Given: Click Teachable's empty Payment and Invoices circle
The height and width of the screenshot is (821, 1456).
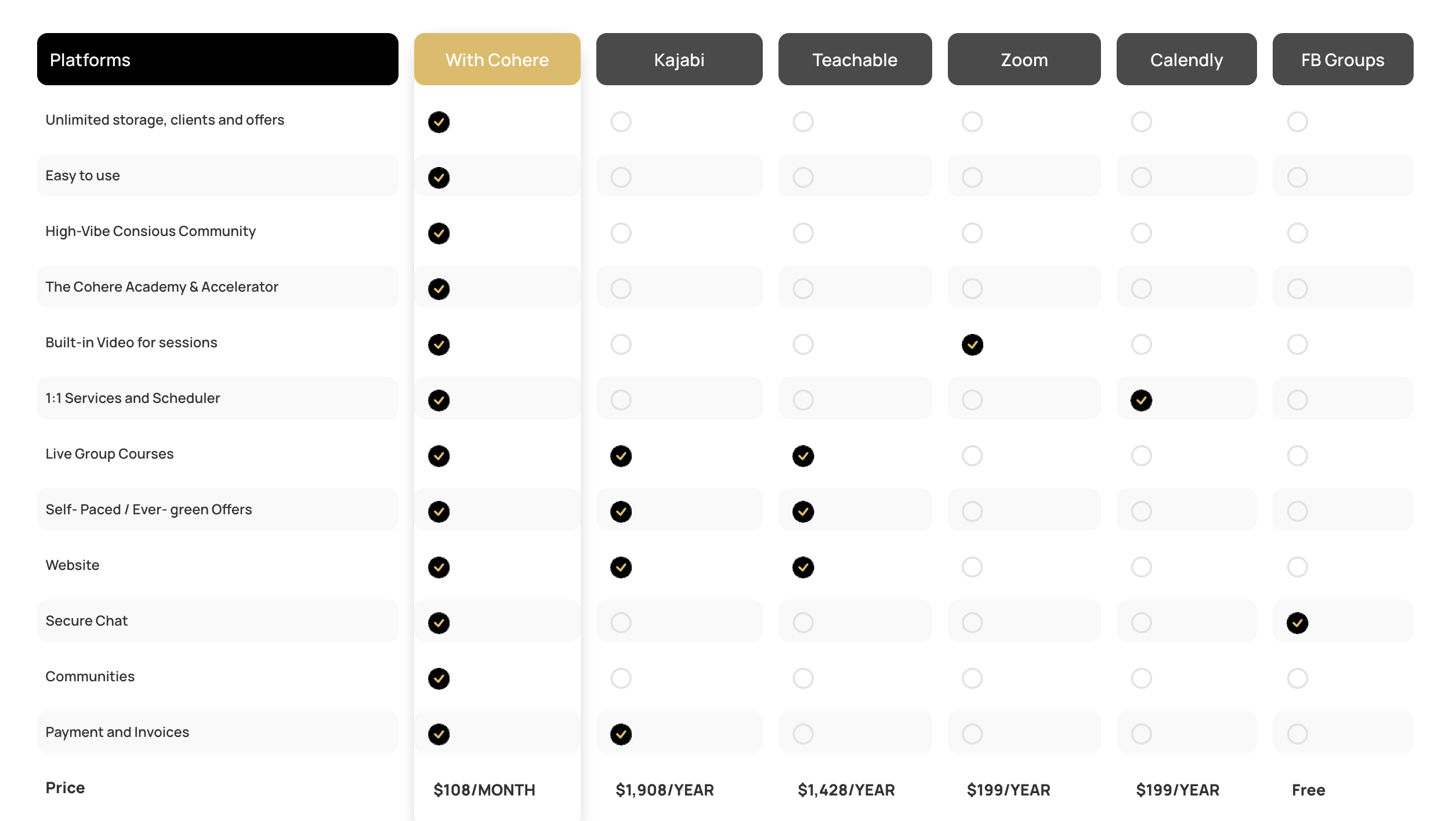Looking at the screenshot, I should pos(803,734).
